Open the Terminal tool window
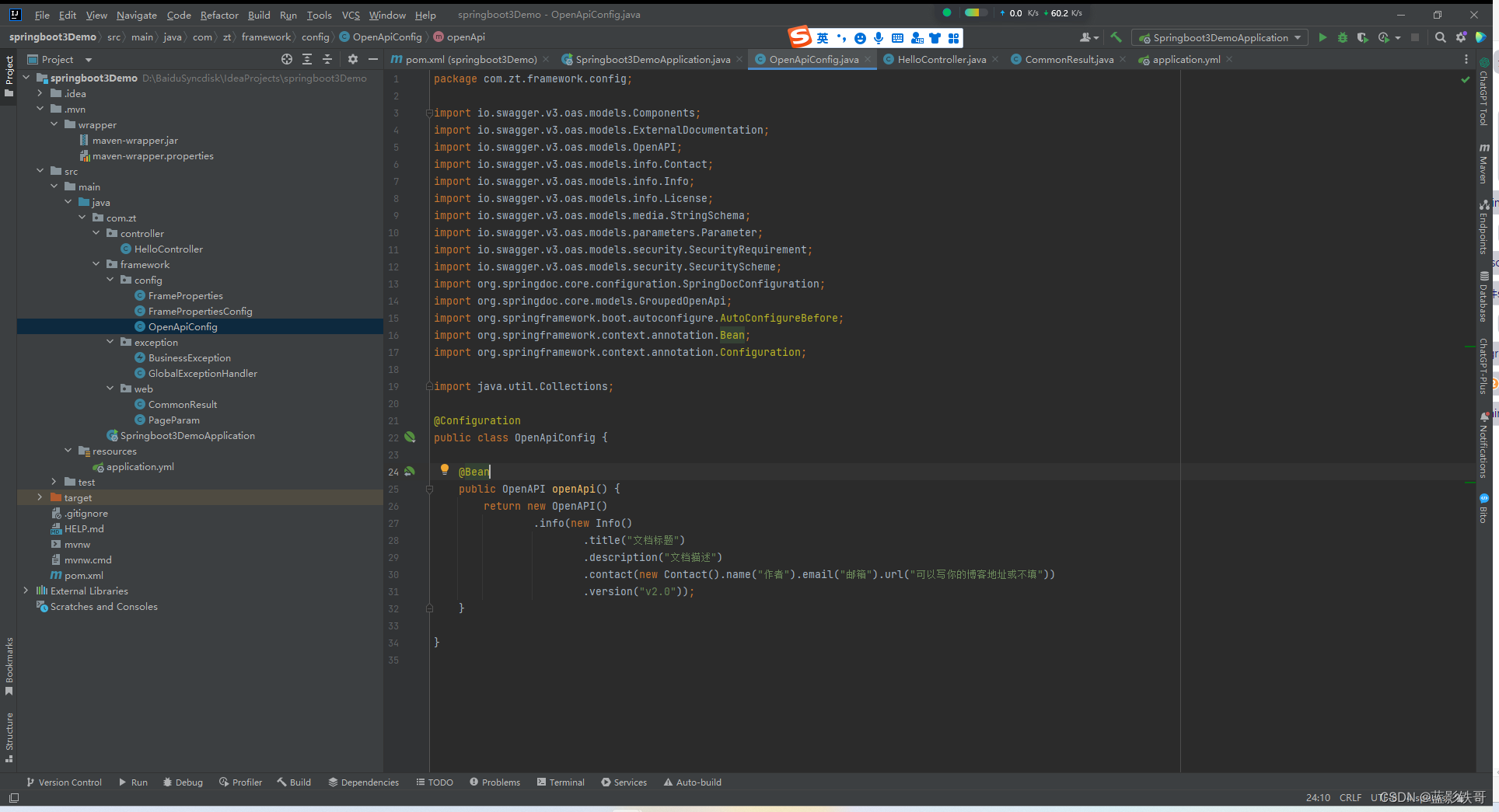The image size is (1499, 812). pyautogui.click(x=561, y=782)
